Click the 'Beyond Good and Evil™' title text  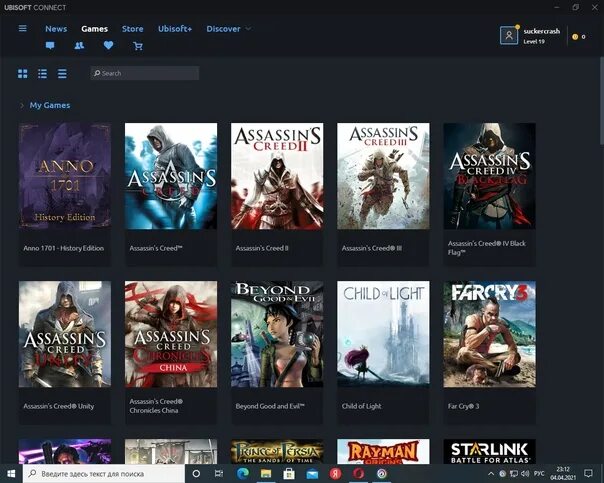click(x=270, y=406)
